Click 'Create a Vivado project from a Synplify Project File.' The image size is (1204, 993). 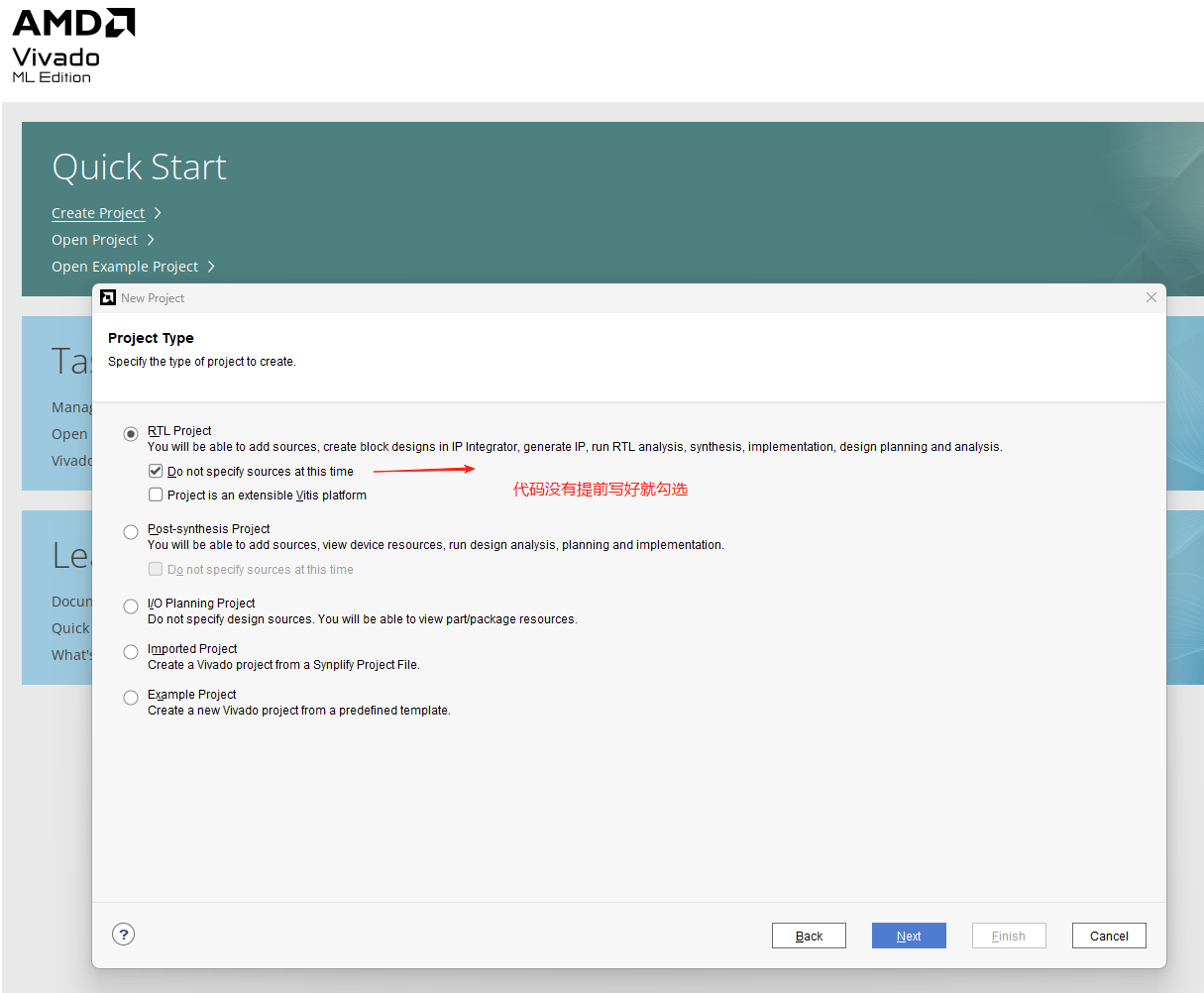click(x=283, y=665)
